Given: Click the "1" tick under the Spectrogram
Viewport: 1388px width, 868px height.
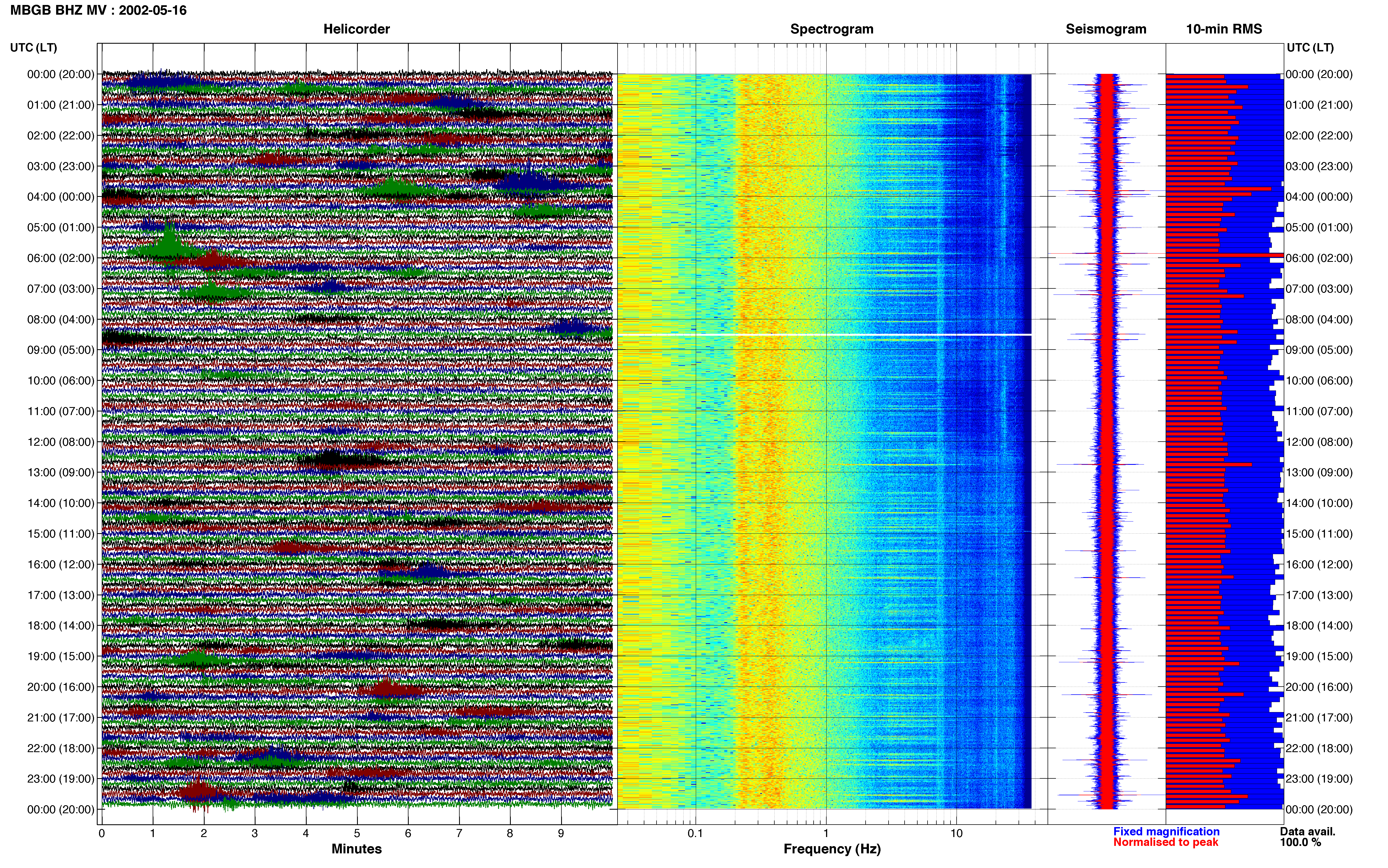Looking at the screenshot, I should click(x=826, y=833).
